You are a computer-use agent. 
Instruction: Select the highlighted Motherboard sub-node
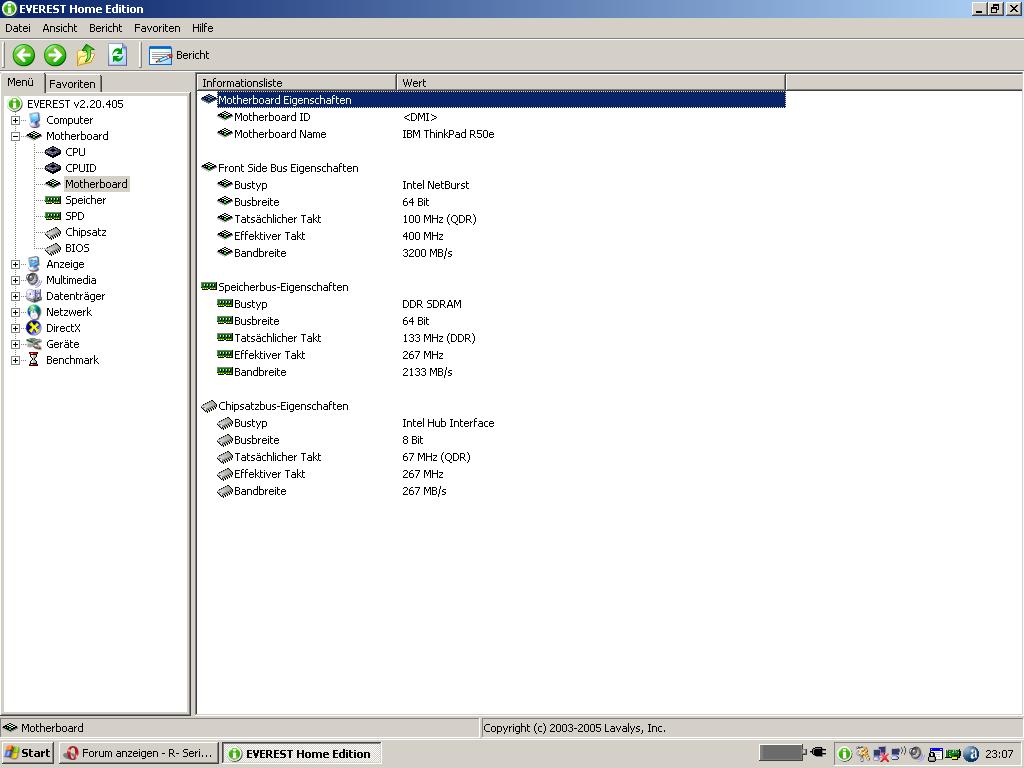point(96,184)
